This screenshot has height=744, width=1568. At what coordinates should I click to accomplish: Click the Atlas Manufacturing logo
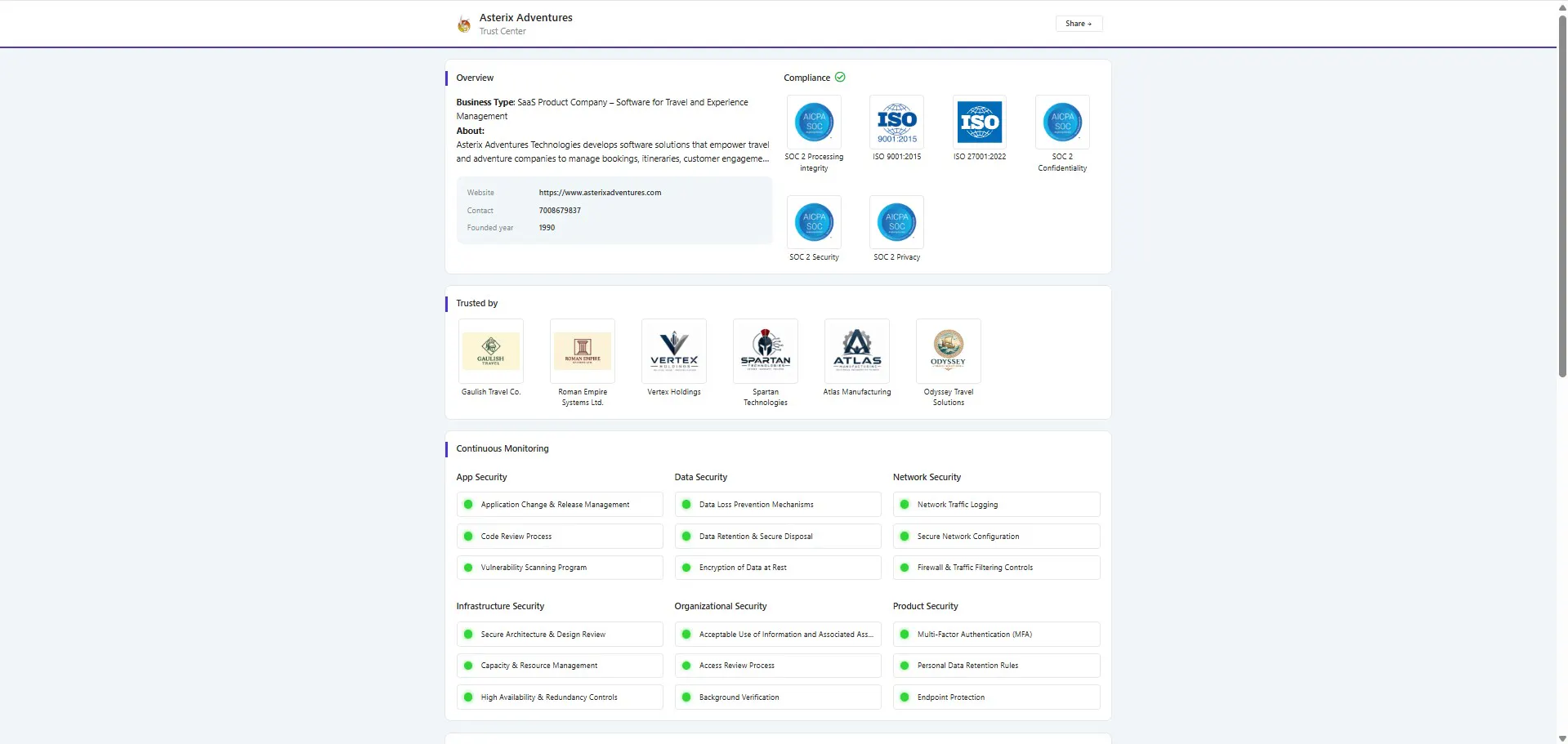coord(857,351)
